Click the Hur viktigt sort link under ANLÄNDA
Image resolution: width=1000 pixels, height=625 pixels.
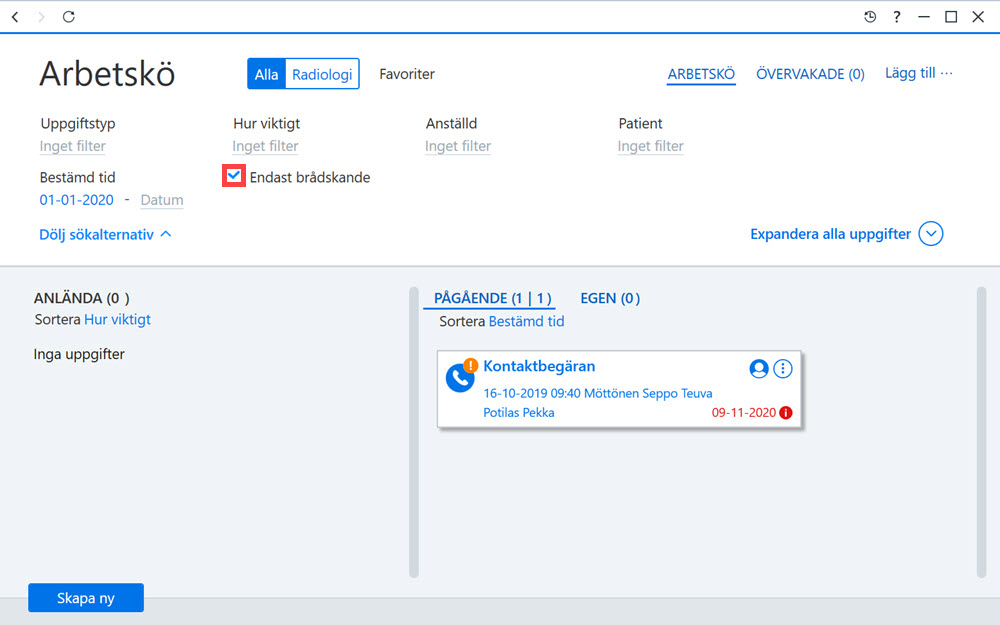[x=117, y=320]
